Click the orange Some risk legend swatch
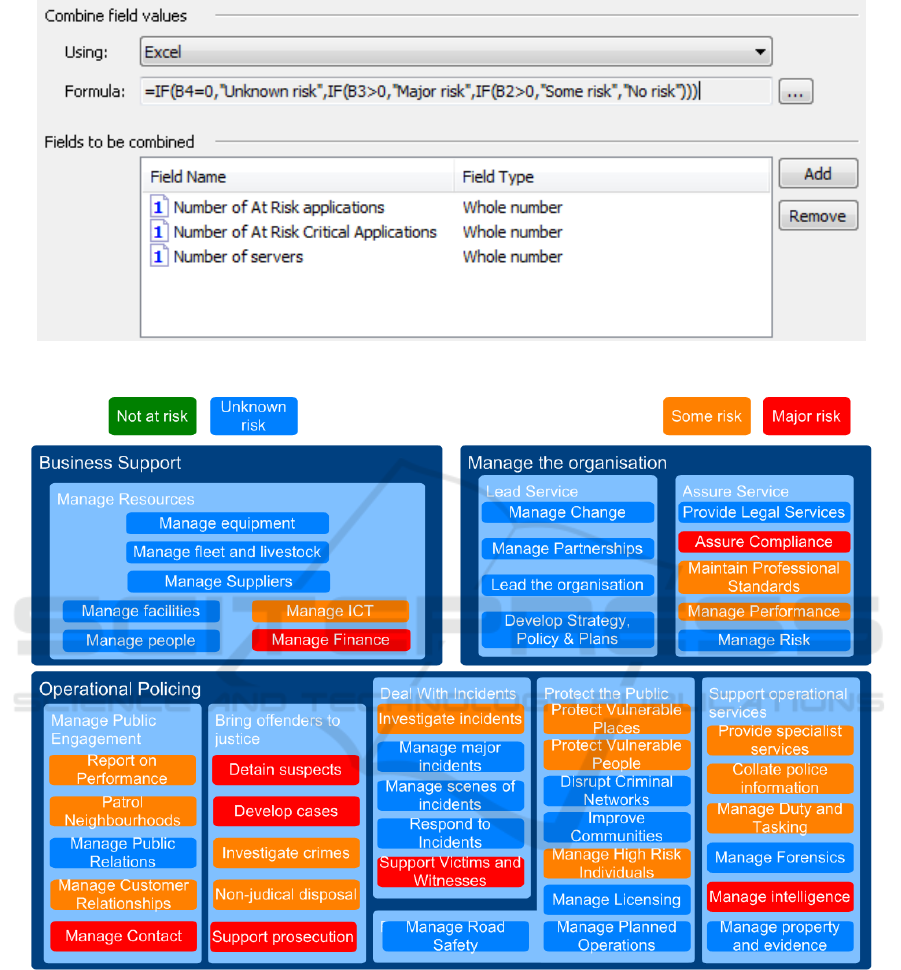Image resolution: width=901 pixels, height=970 pixels. [706, 416]
